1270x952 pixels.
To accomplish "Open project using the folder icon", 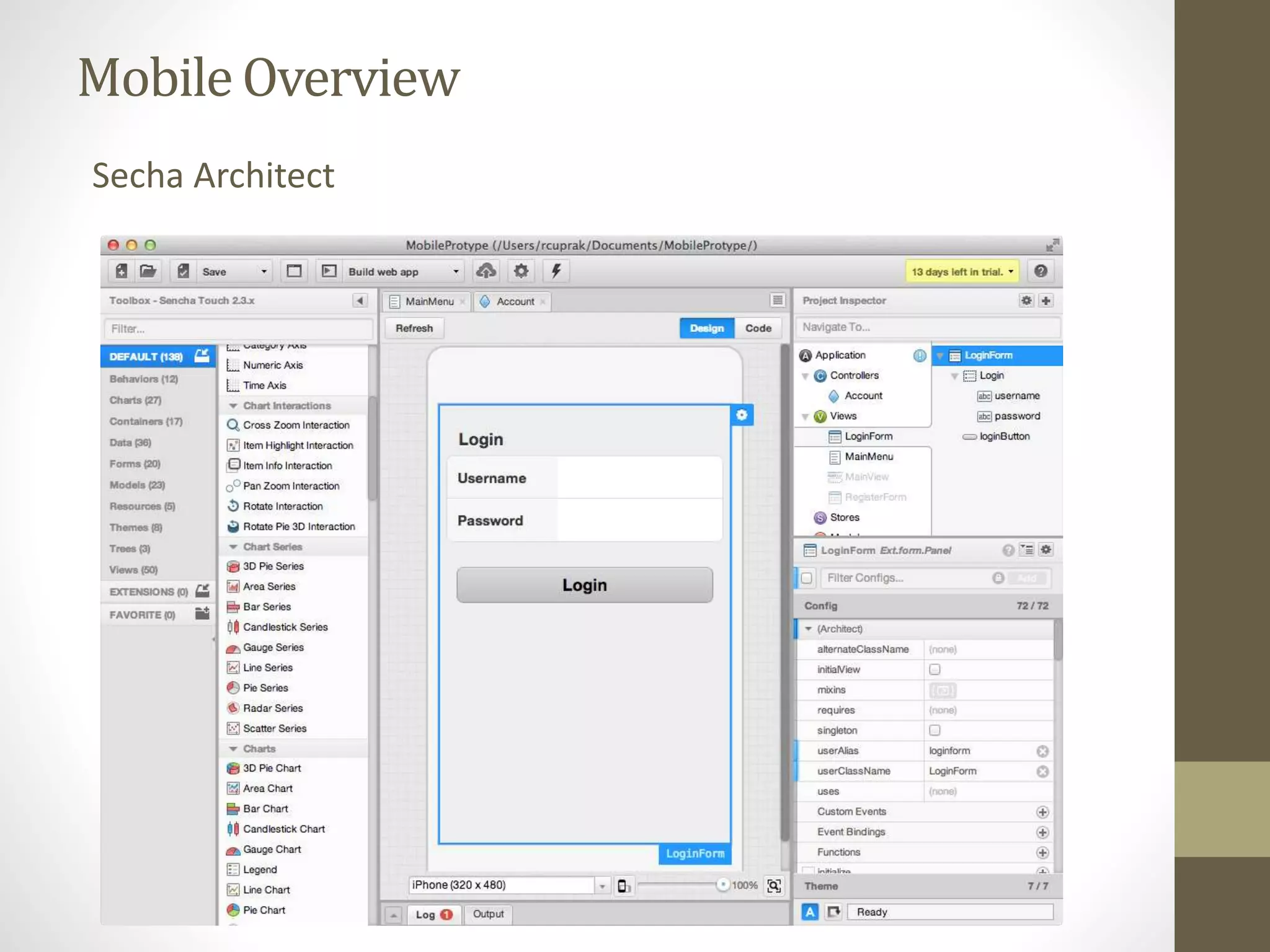I will [x=148, y=271].
